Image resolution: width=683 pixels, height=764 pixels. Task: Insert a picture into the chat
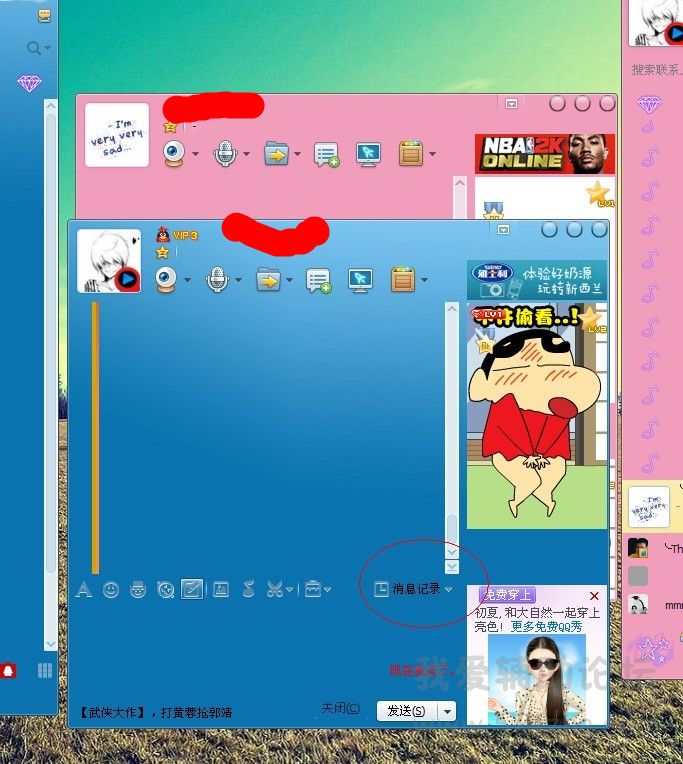221,590
